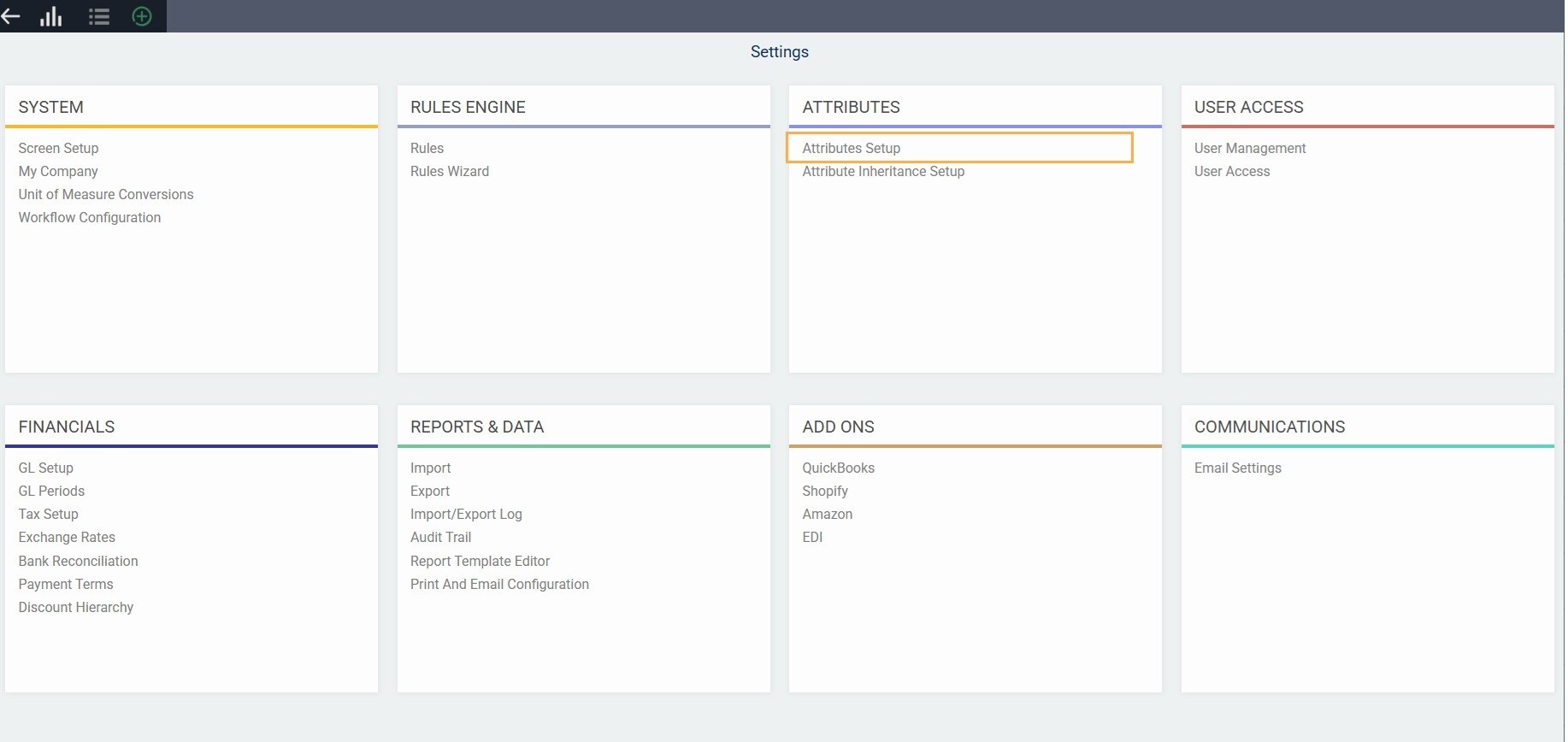Click the back arrow icon
The width and height of the screenshot is (1568, 742).
[x=10, y=16]
